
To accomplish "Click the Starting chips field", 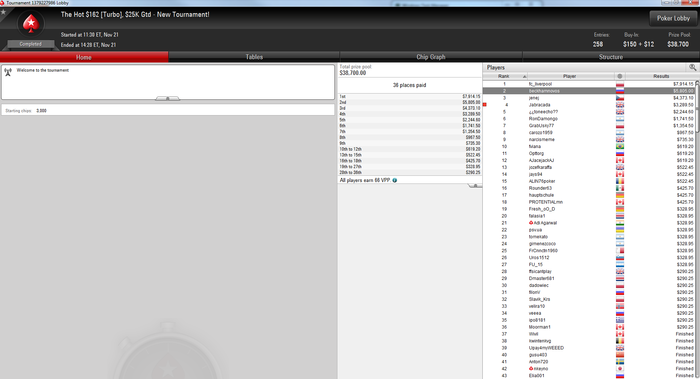I will (168, 110).
